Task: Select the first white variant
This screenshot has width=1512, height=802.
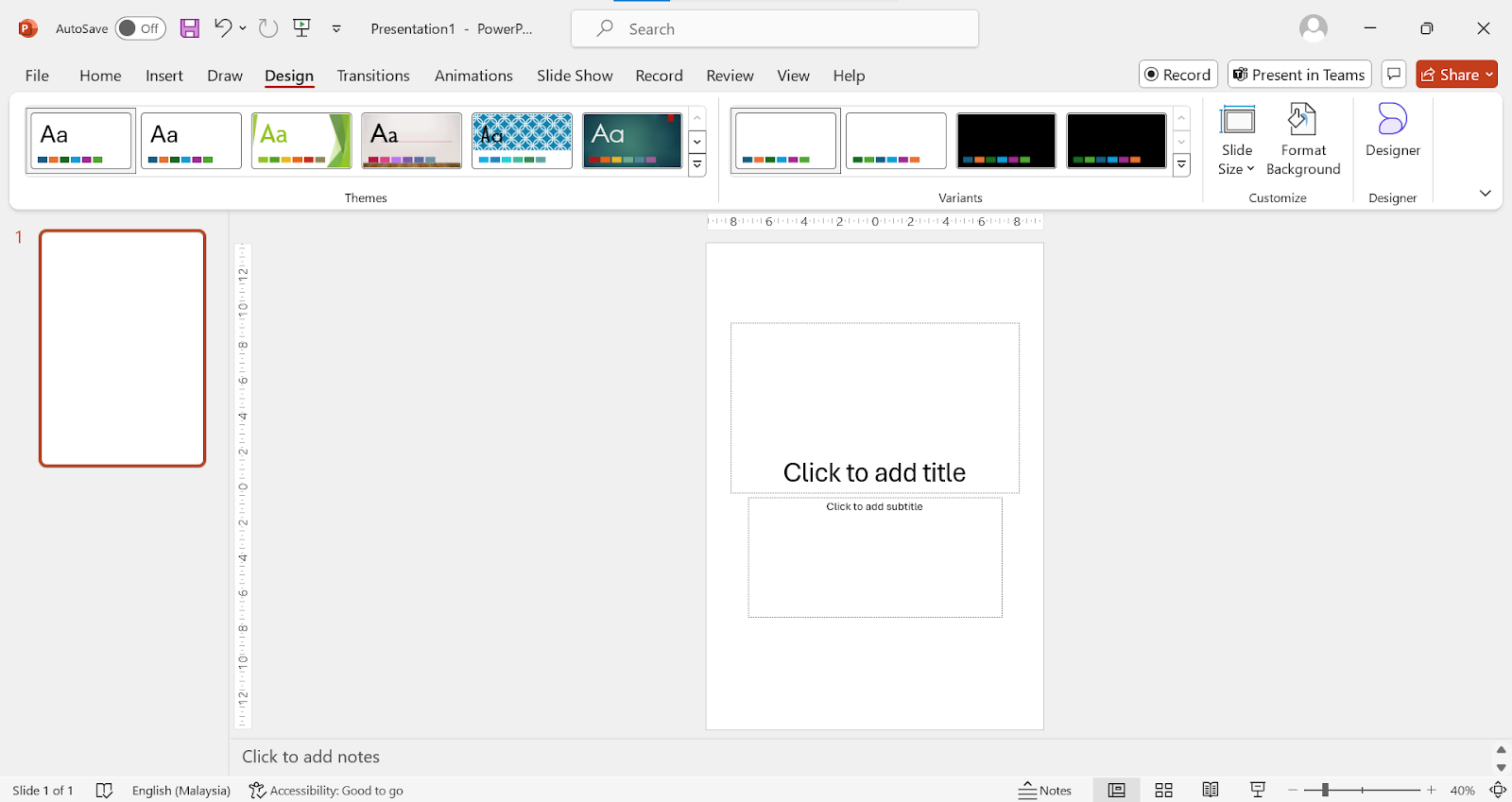Action: tap(785, 141)
